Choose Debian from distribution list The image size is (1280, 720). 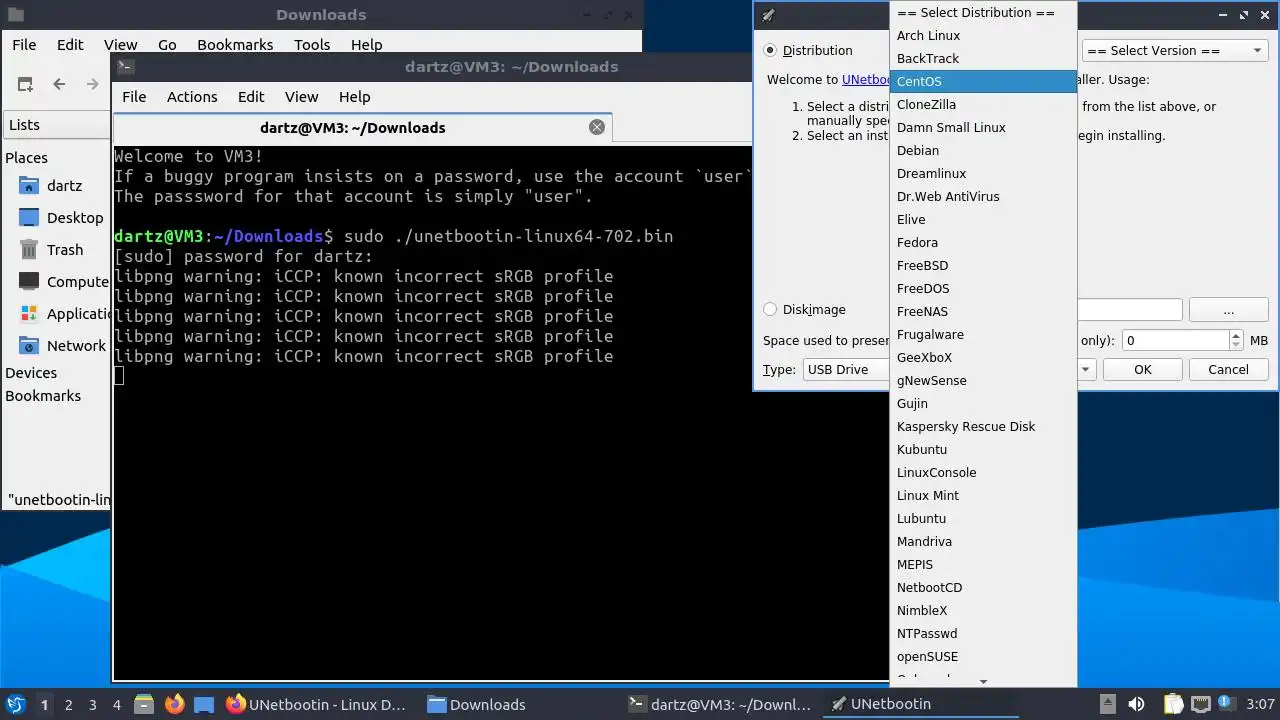(983, 151)
